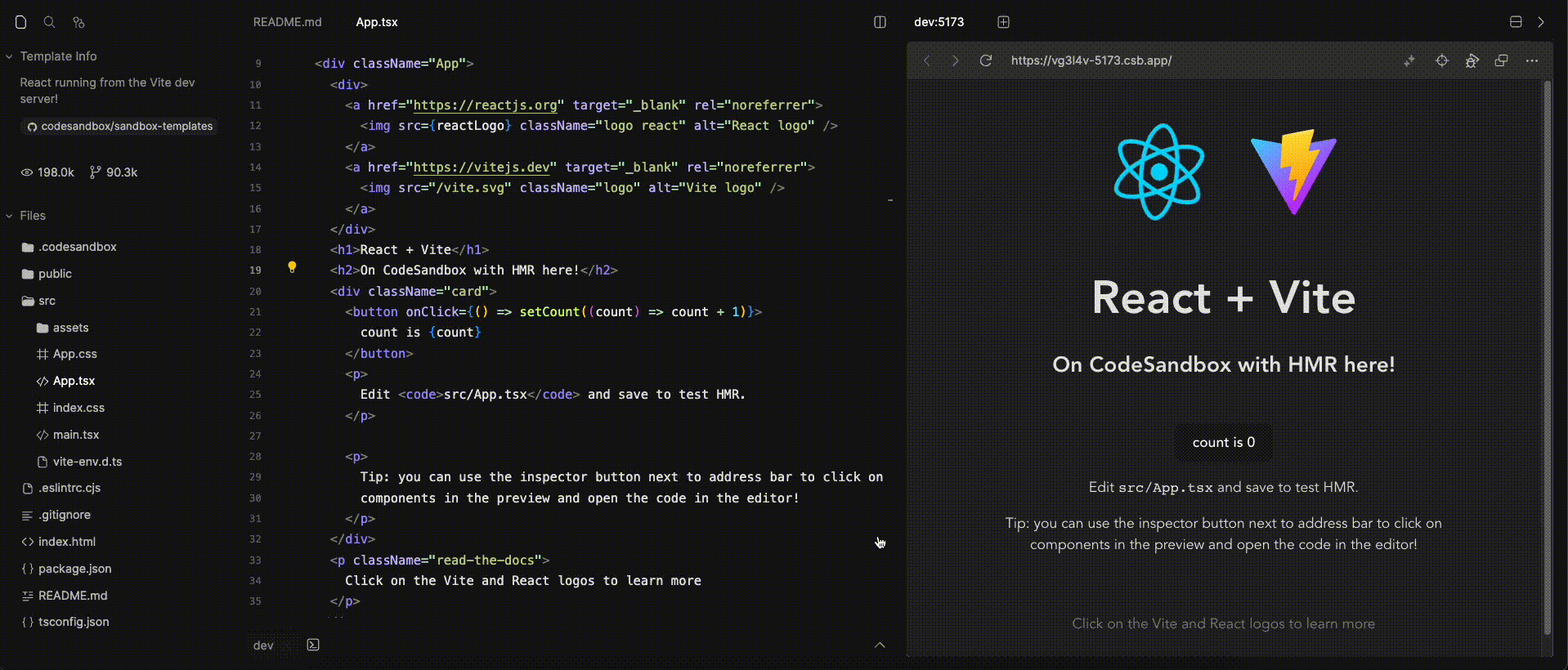This screenshot has height=670, width=1568.
Task: Expand the .codesandbox folder
Action: (69, 247)
